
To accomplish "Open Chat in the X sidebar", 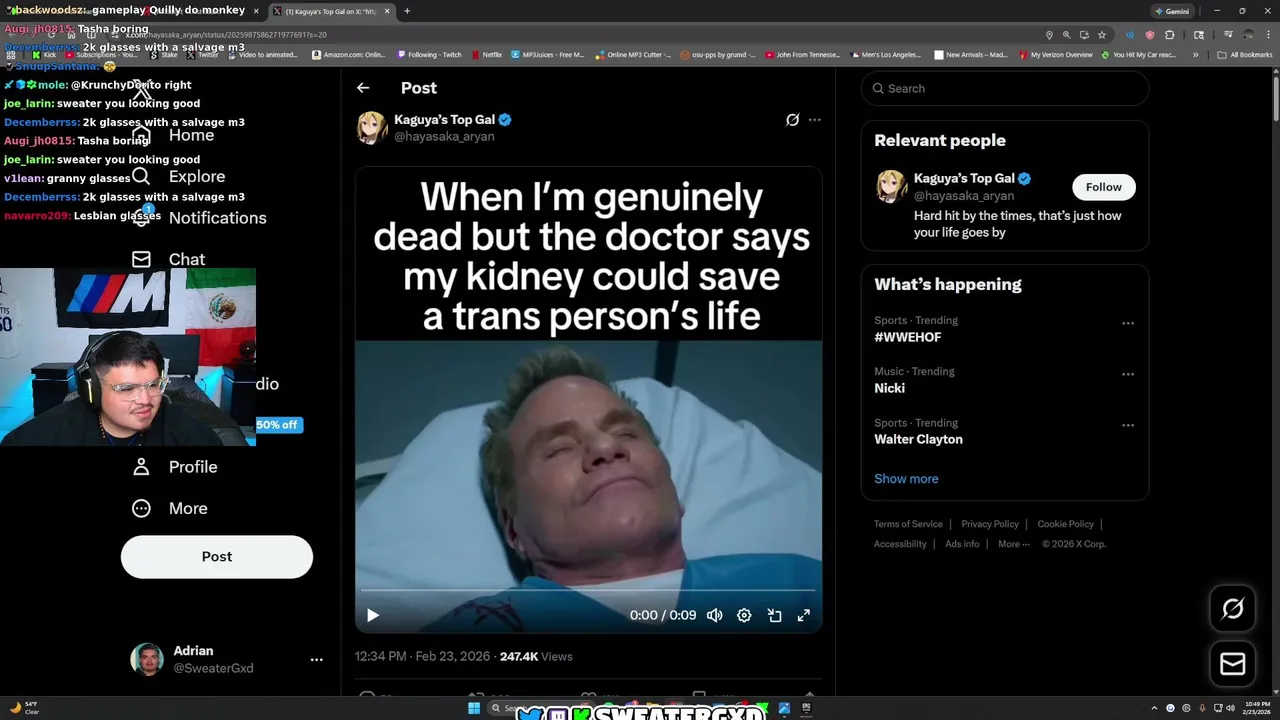I will (x=187, y=260).
